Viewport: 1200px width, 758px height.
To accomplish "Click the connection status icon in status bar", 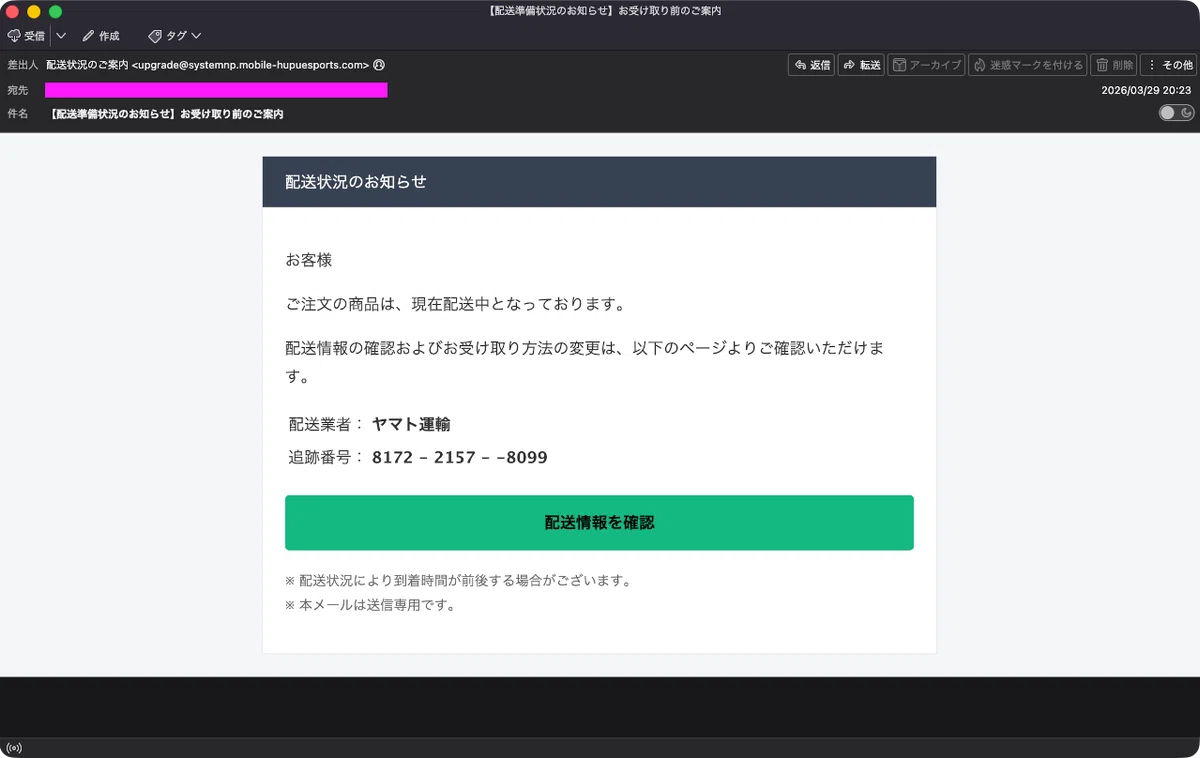I will pyautogui.click(x=14, y=748).
